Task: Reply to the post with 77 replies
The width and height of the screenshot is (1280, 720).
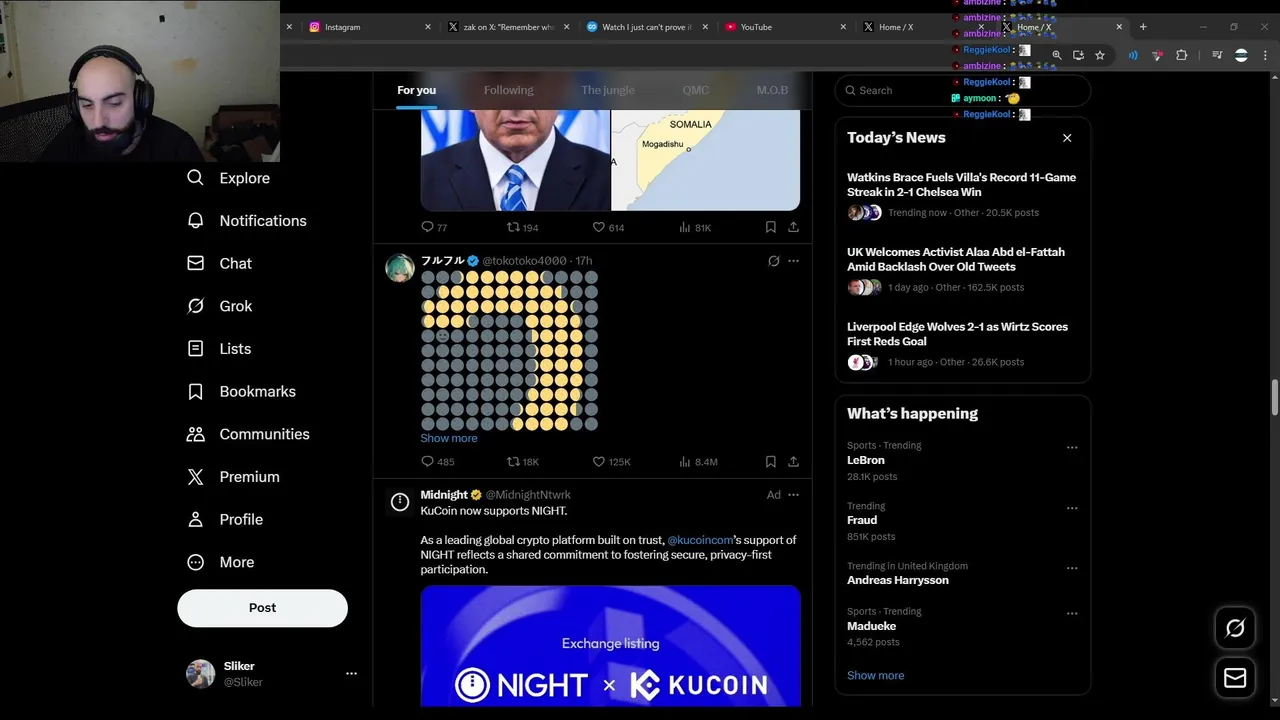Action: (434, 228)
